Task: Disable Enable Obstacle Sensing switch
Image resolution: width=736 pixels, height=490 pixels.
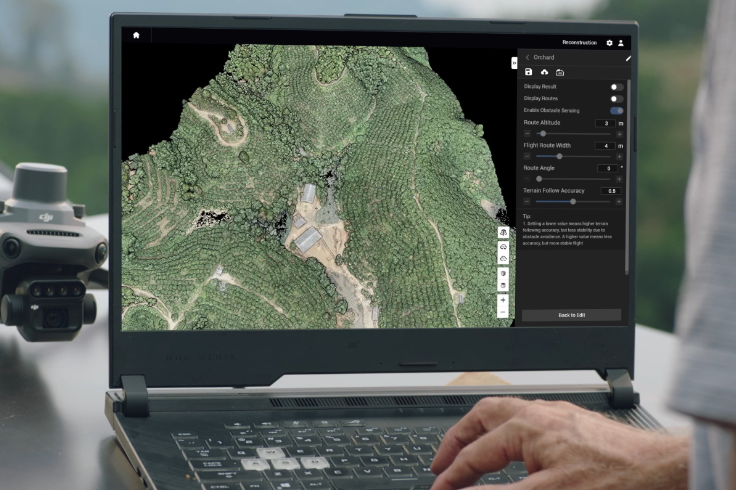Action: 616,111
